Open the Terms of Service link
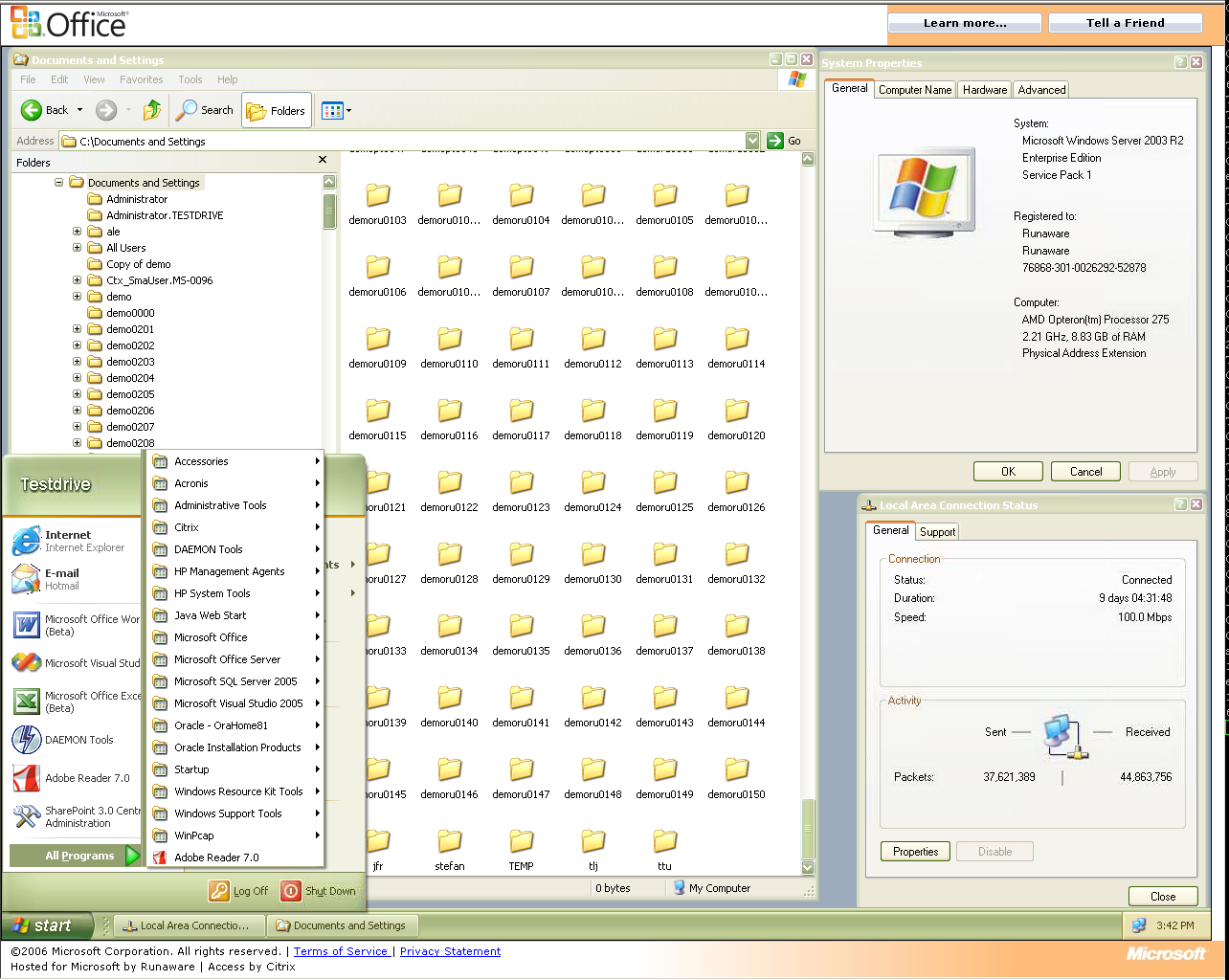The height and width of the screenshot is (980, 1229). click(341, 951)
